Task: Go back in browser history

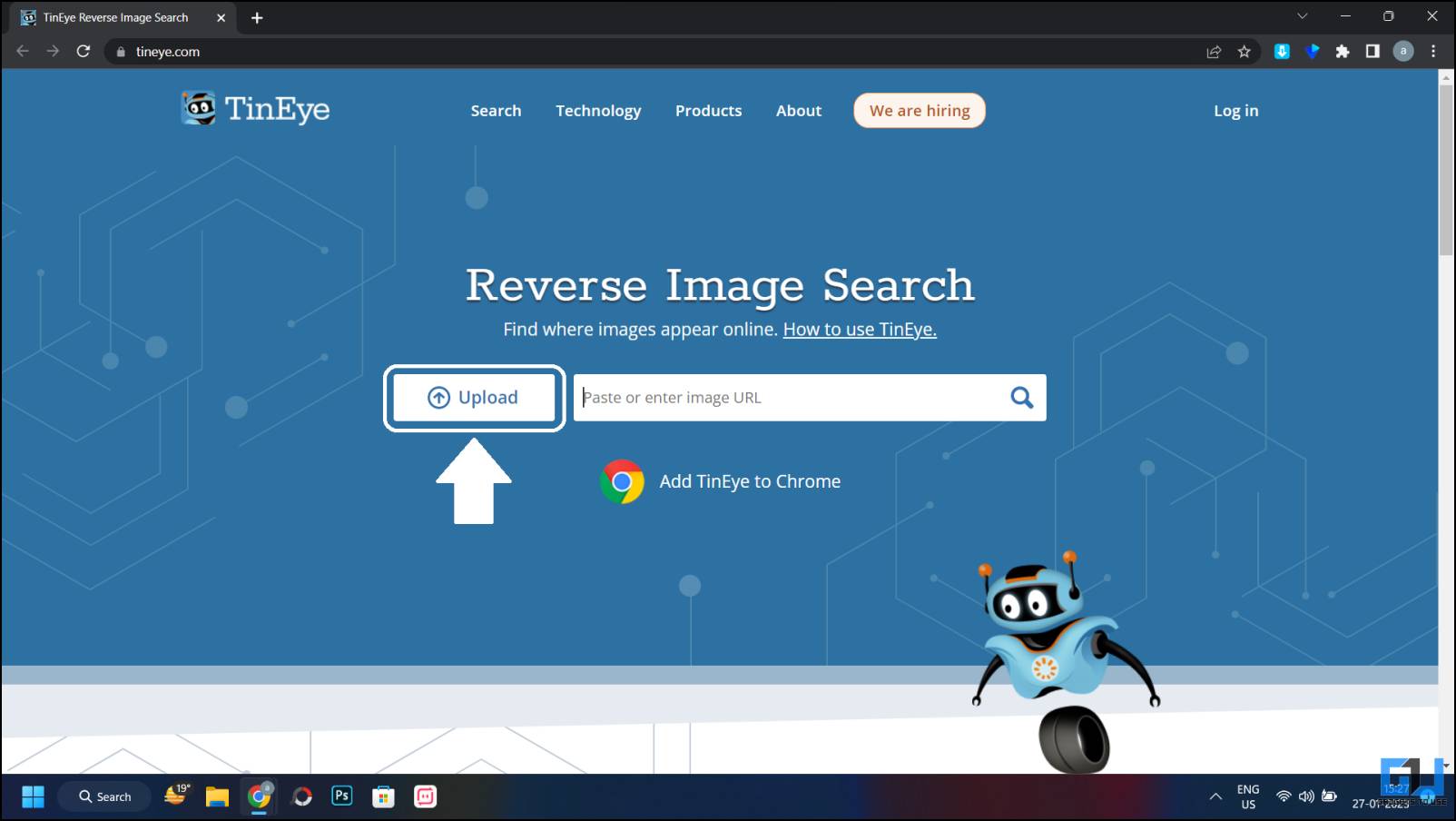Action: [x=23, y=51]
